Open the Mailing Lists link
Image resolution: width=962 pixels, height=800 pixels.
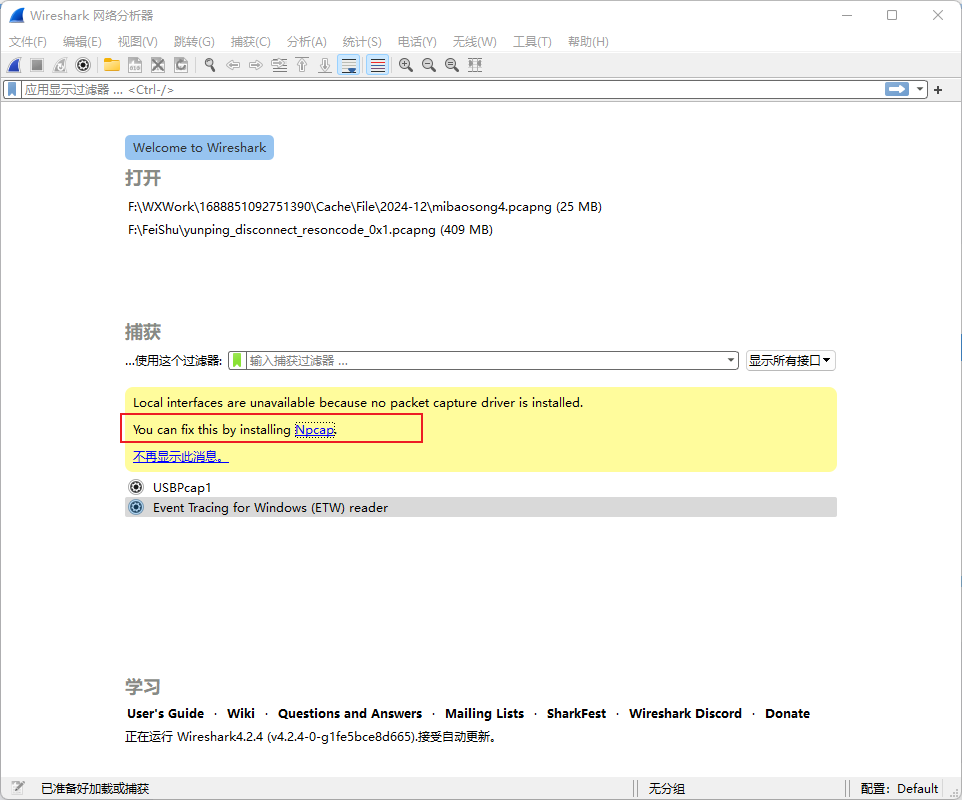click(484, 713)
